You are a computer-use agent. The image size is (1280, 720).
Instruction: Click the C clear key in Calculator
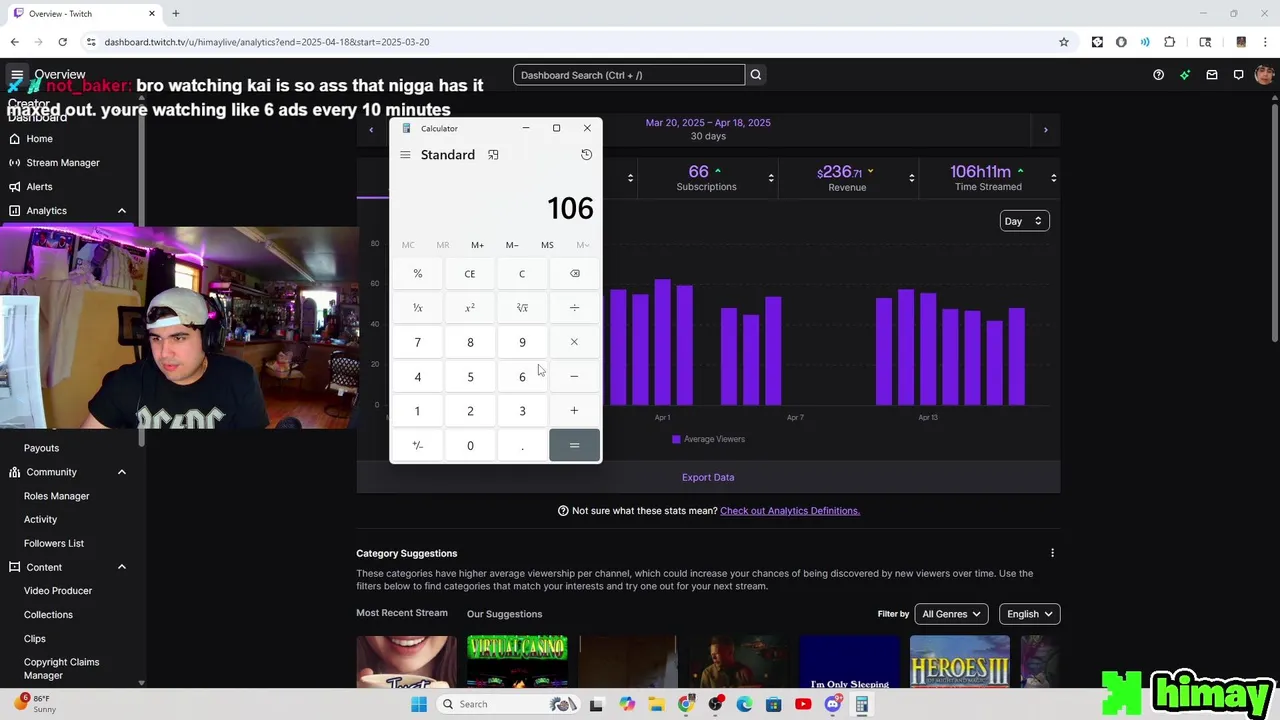pyautogui.click(x=522, y=274)
